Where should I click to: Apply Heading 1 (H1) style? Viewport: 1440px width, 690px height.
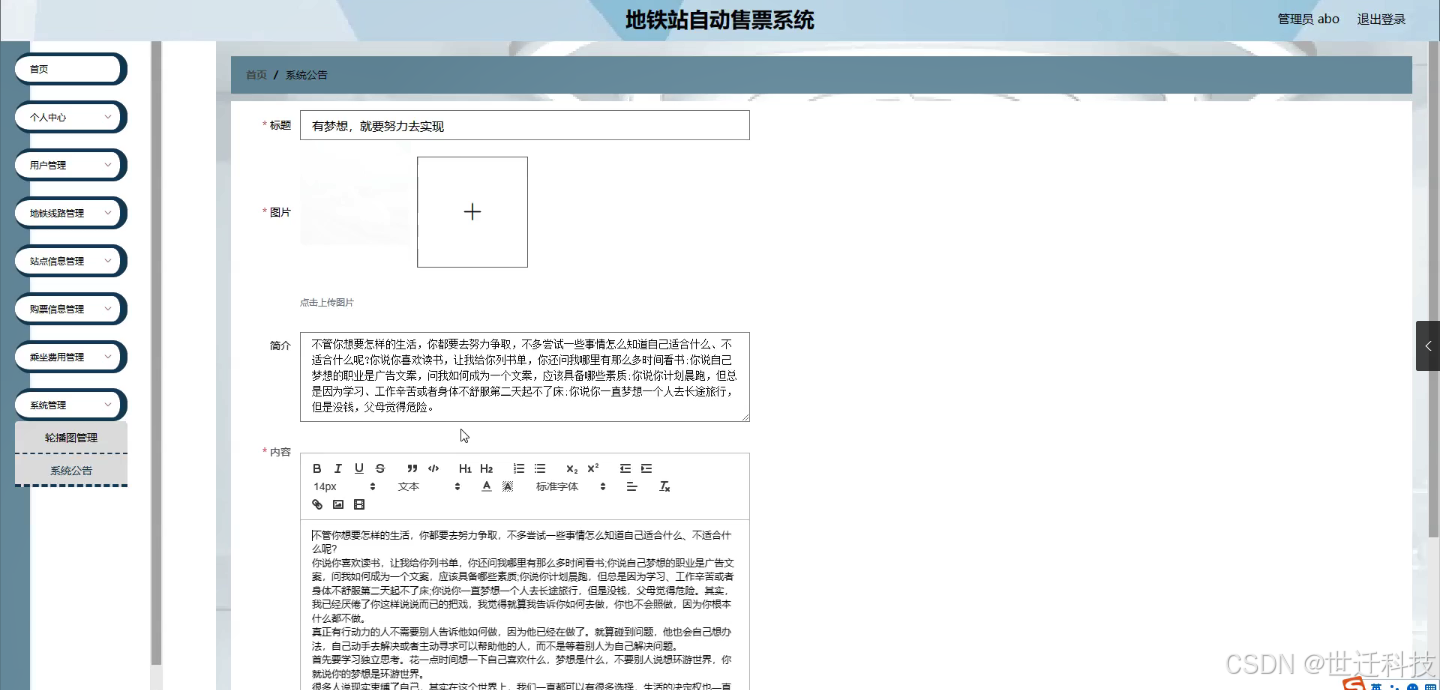(x=465, y=469)
